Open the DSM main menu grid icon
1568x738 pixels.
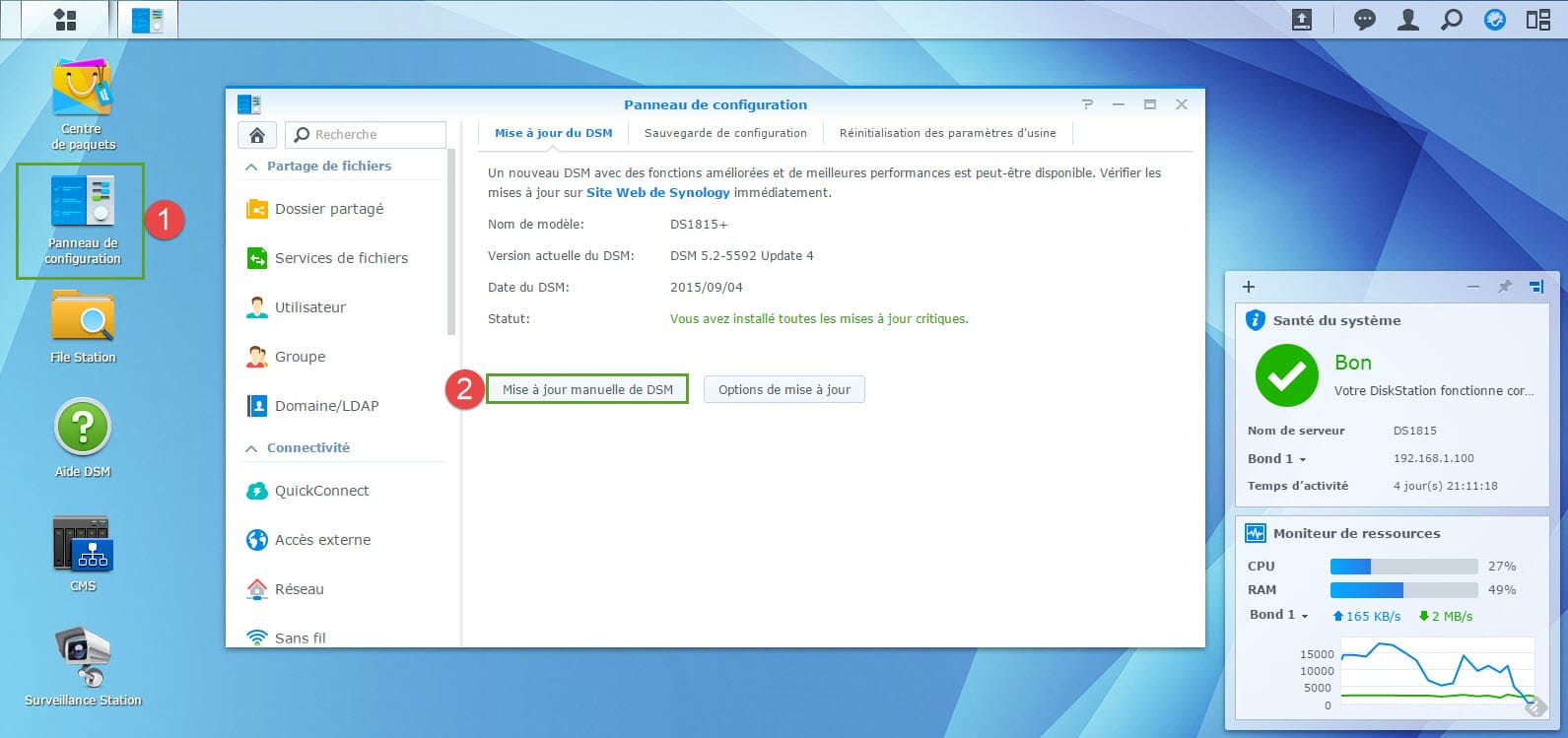tap(65, 20)
